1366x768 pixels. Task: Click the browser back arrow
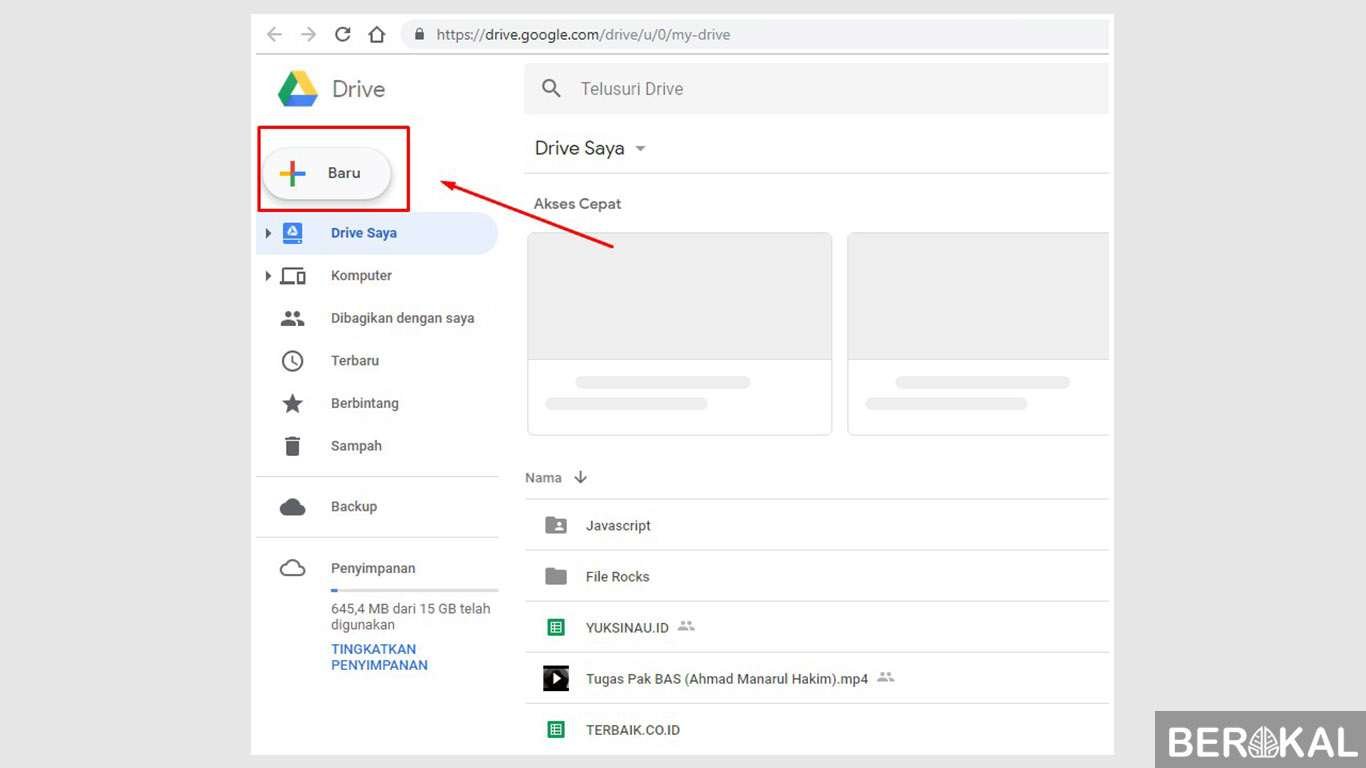(274, 34)
